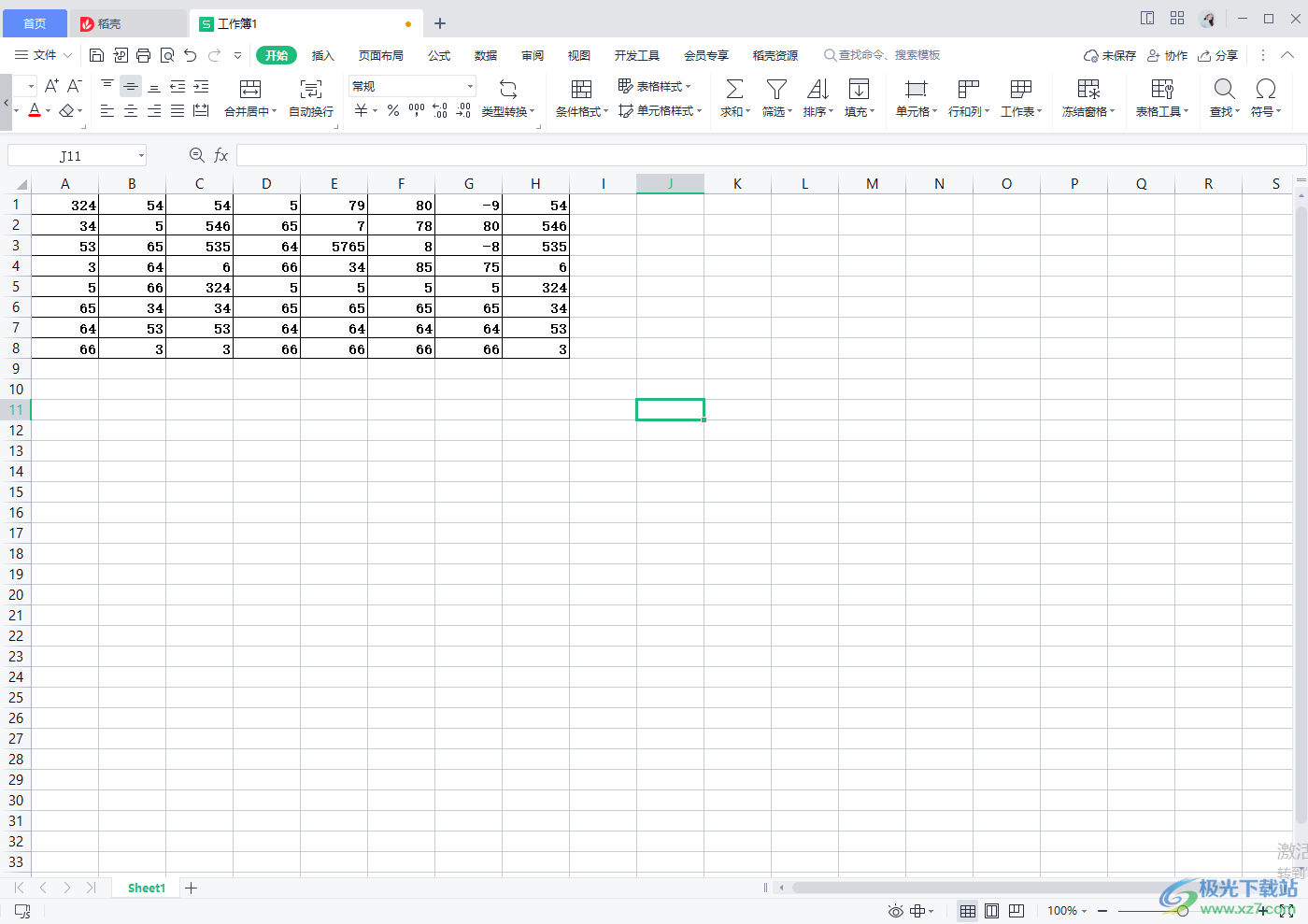Image resolution: width=1308 pixels, height=924 pixels.
Task: Switch to 公式 (Formulas) tab
Action: pyautogui.click(x=439, y=55)
